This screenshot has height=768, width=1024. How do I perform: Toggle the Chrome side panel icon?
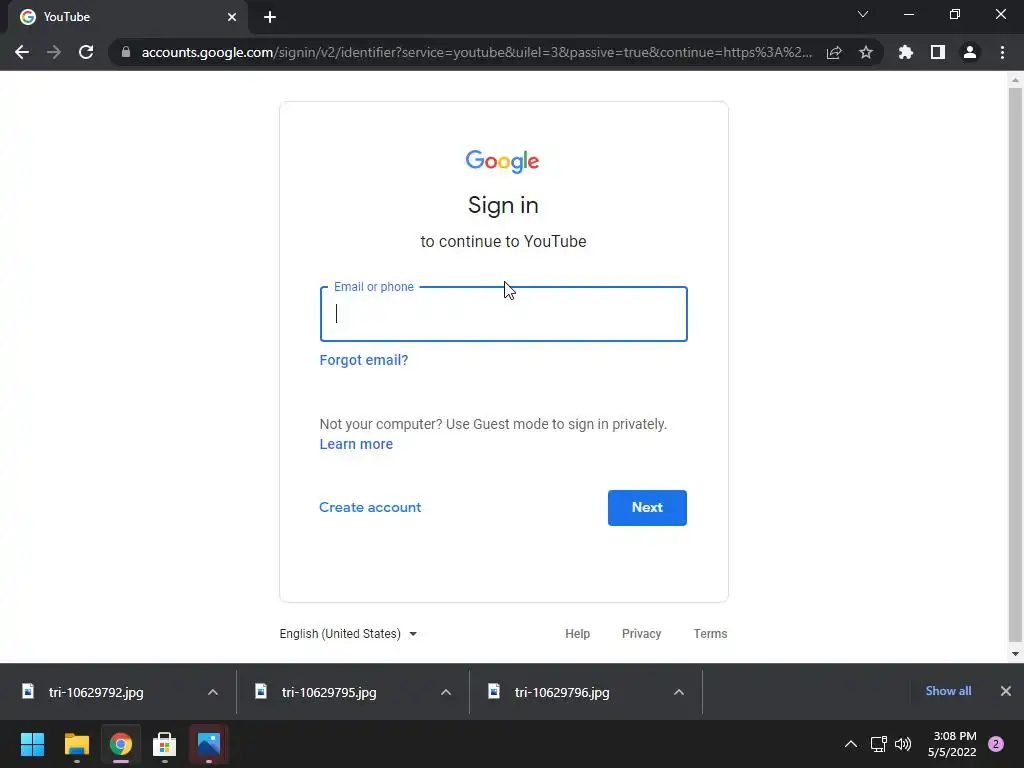pyautogui.click(x=938, y=52)
